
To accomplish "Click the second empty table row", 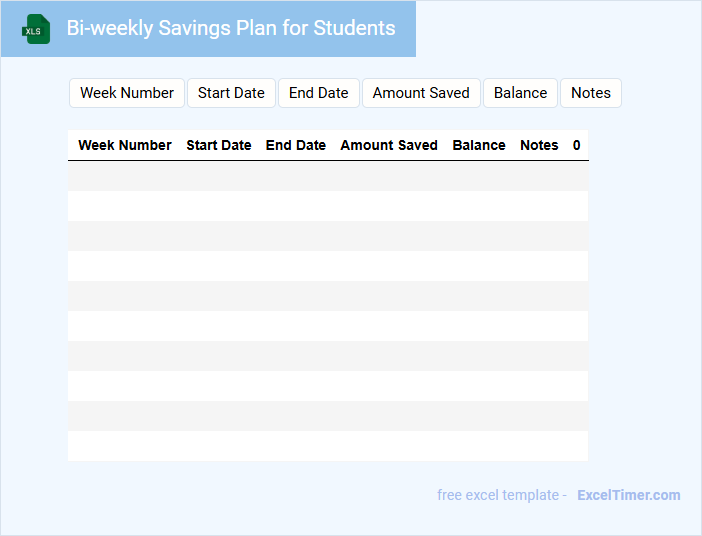I will [328, 206].
